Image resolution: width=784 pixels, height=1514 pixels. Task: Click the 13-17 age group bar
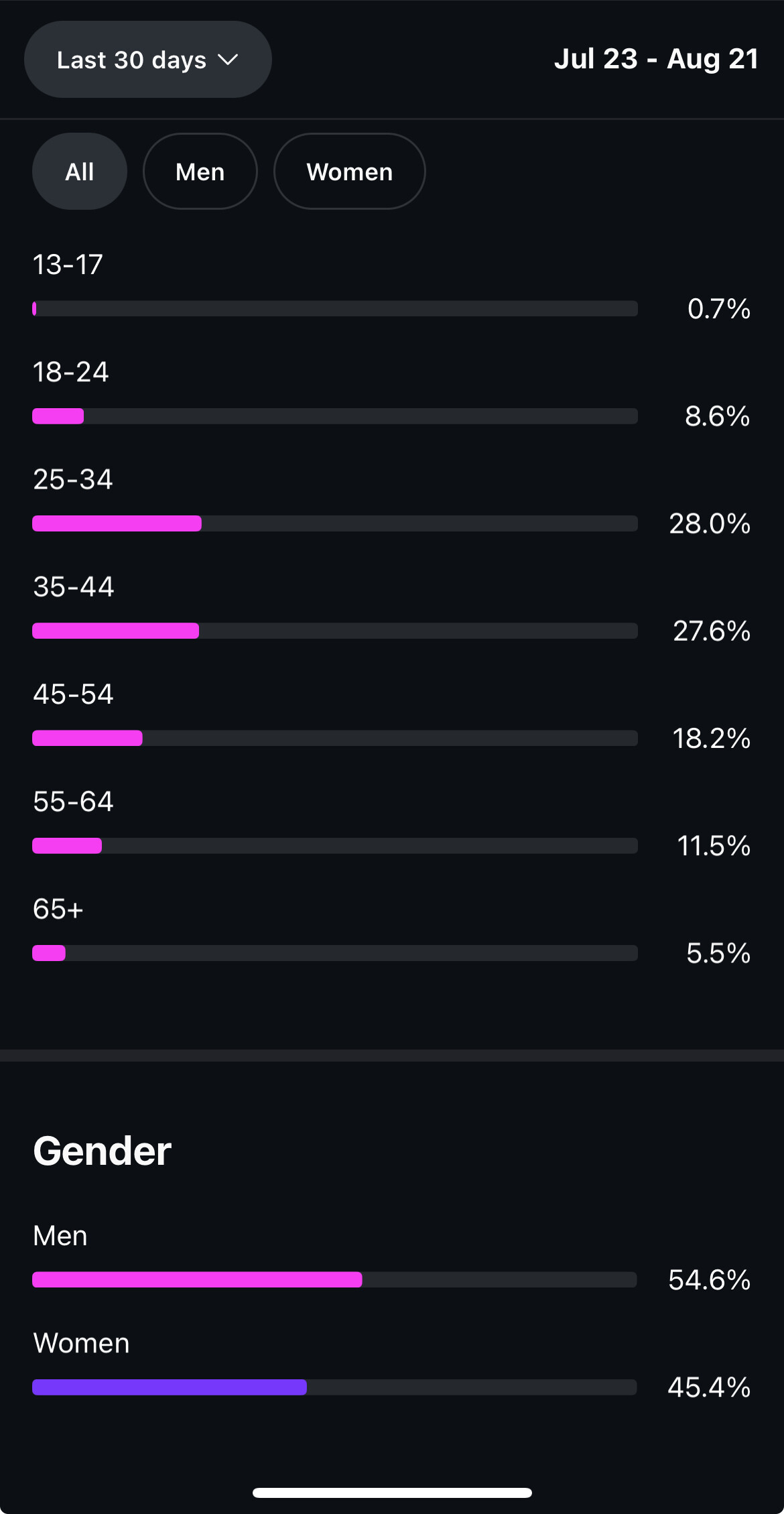tap(334, 308)
